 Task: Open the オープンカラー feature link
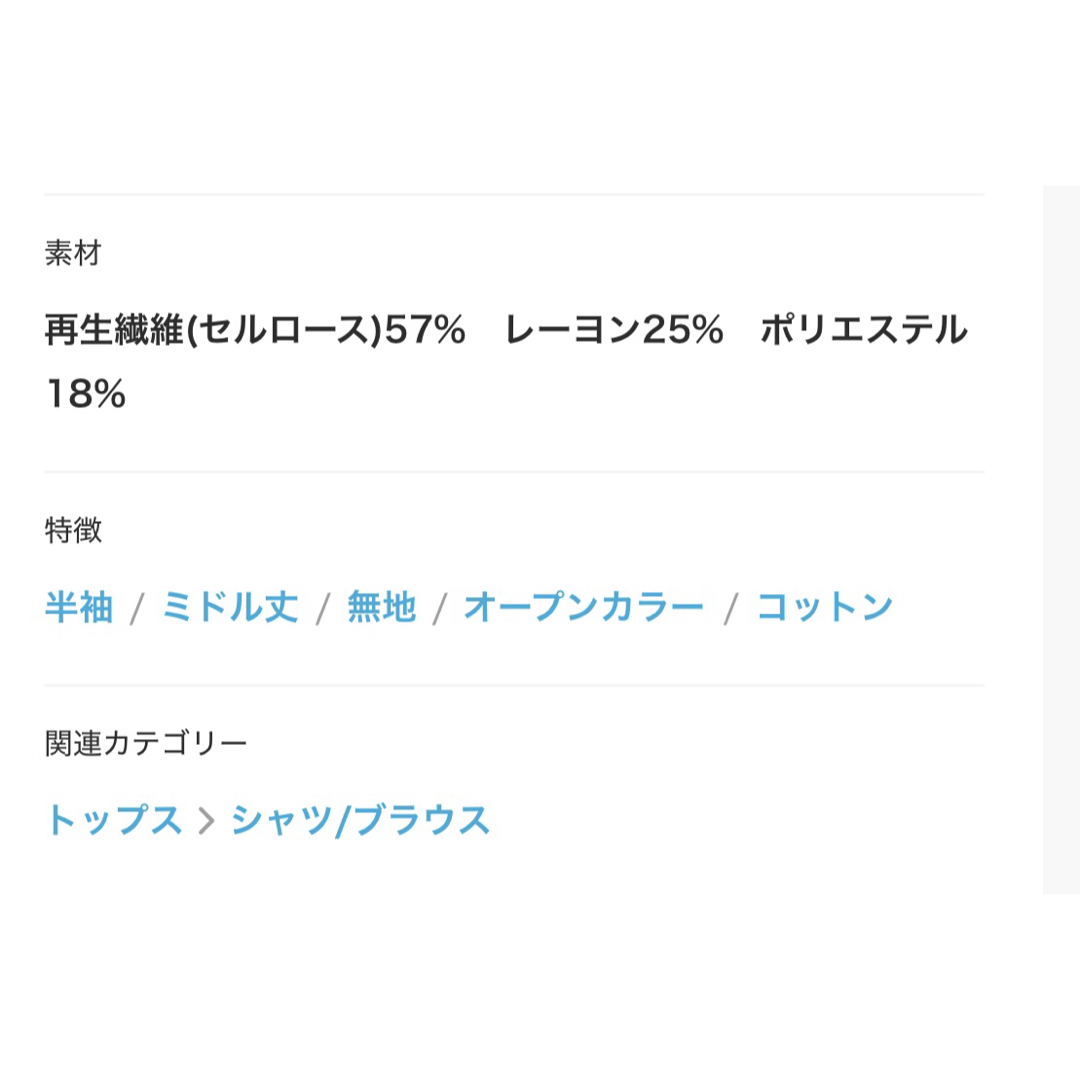[x=583, y=607]
